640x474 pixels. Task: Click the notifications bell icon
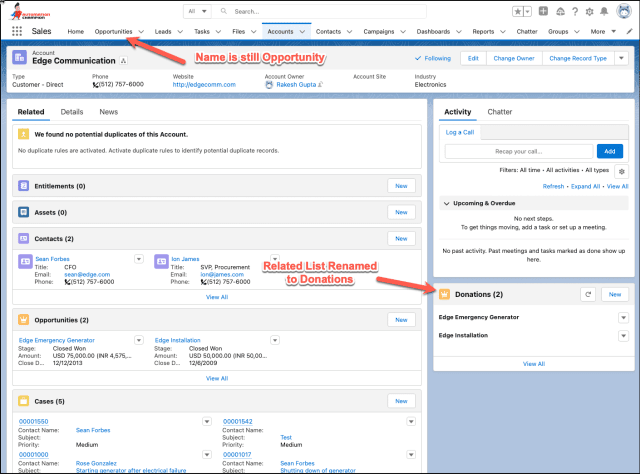[606, 11]
